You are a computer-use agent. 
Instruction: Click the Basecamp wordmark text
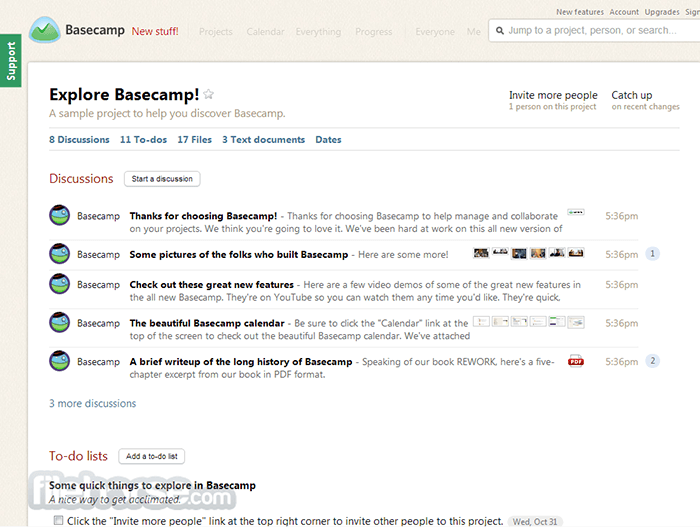(x=95, y=30)
